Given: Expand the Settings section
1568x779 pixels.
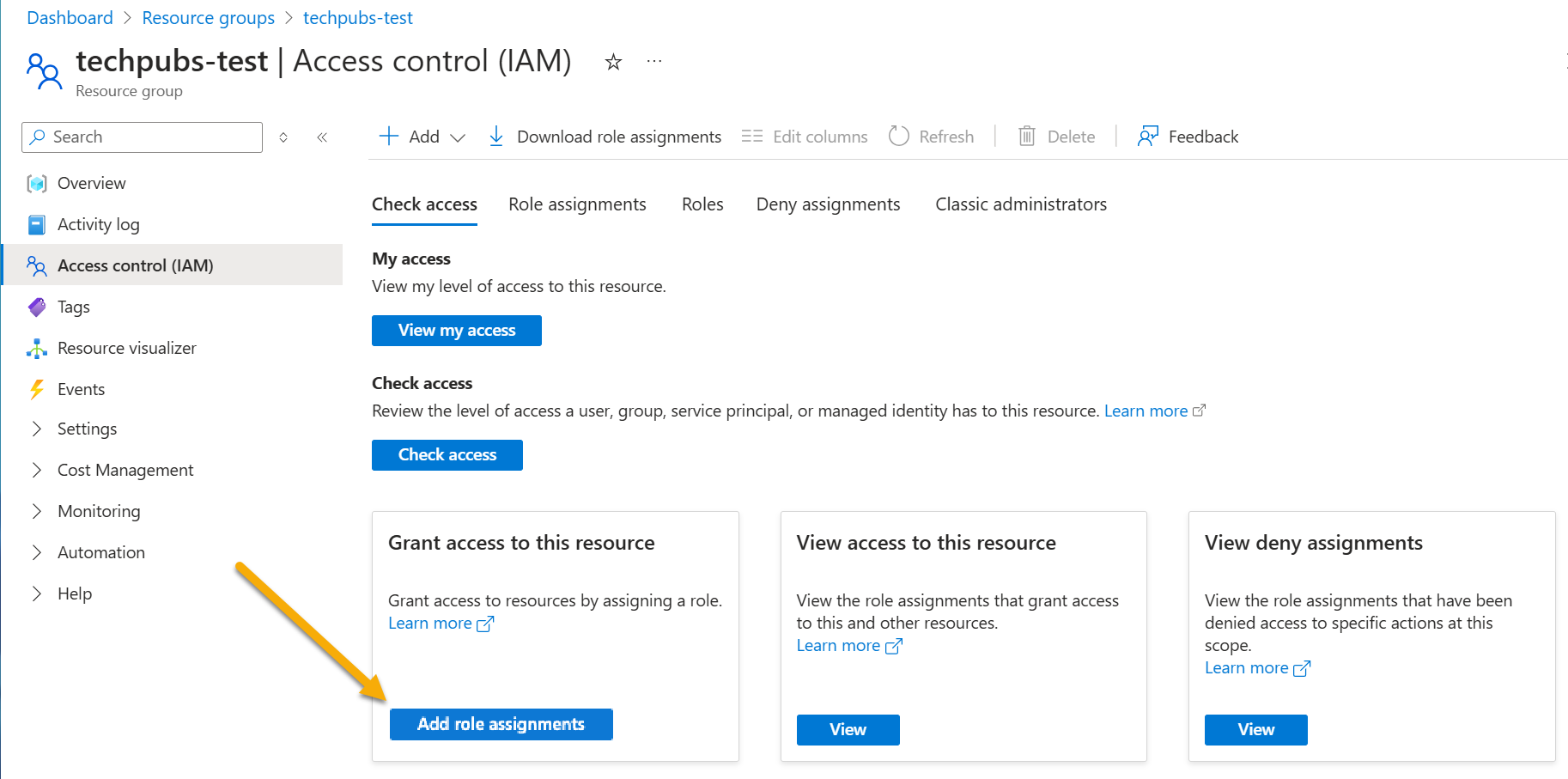Looking at the screenshot, I should point(86,429).
